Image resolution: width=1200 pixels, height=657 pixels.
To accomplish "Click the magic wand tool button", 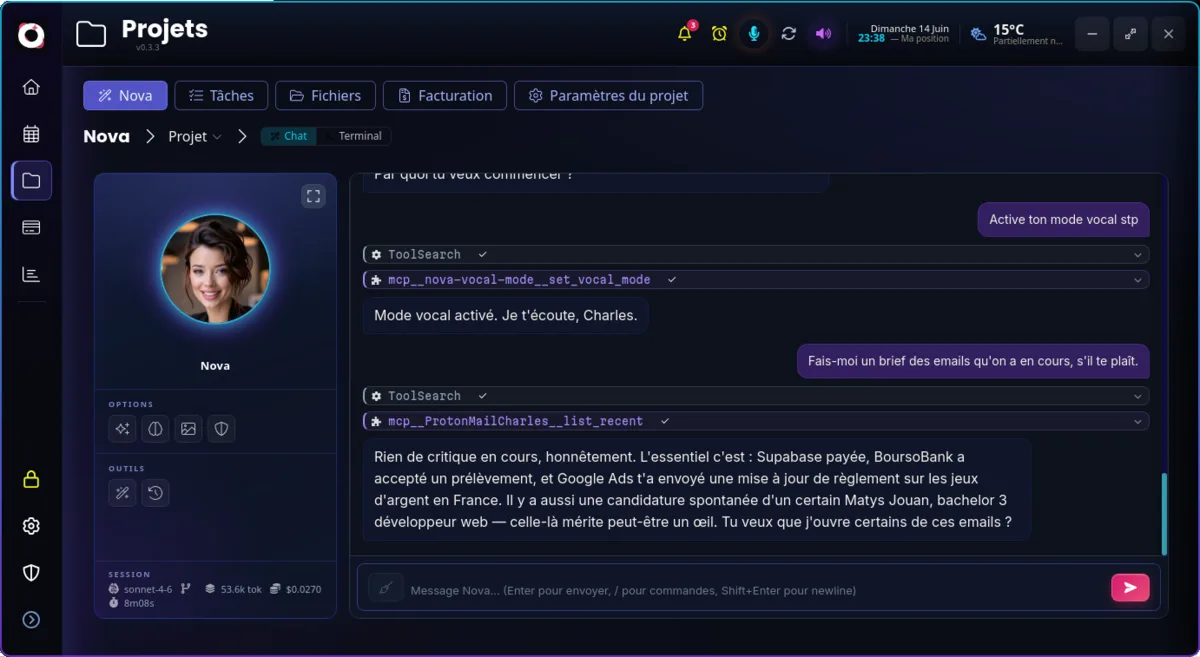I will pos(122,492).
